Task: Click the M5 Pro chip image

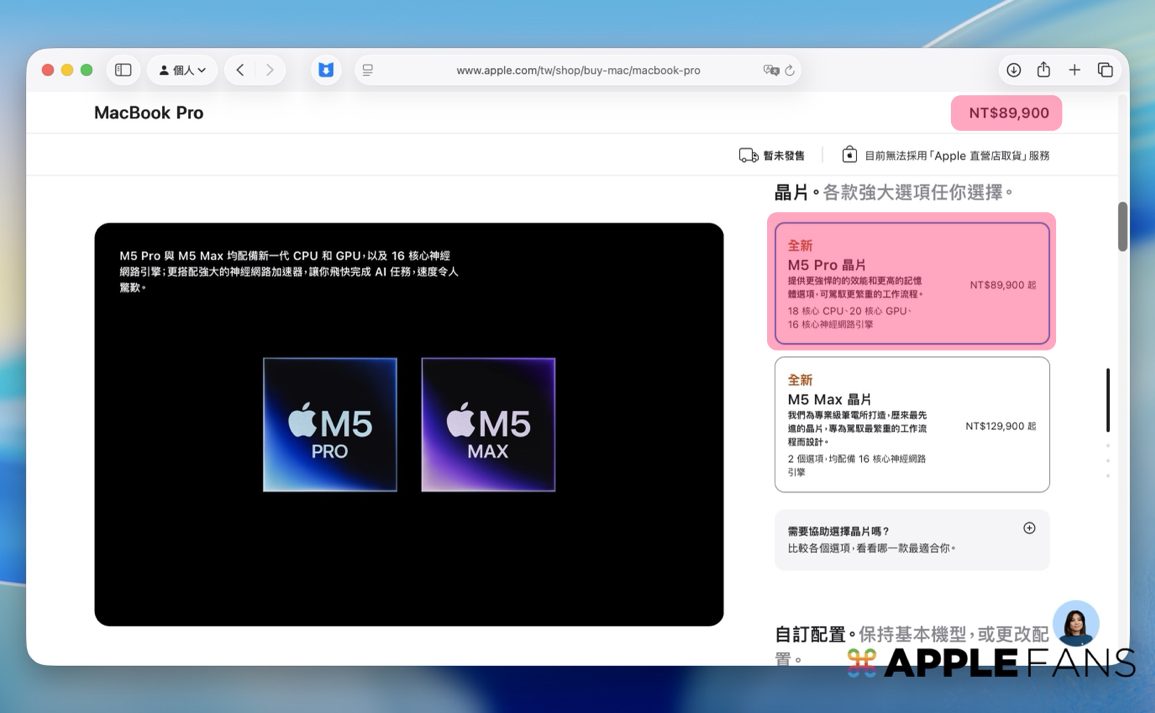Action: [x=330, y=425]
